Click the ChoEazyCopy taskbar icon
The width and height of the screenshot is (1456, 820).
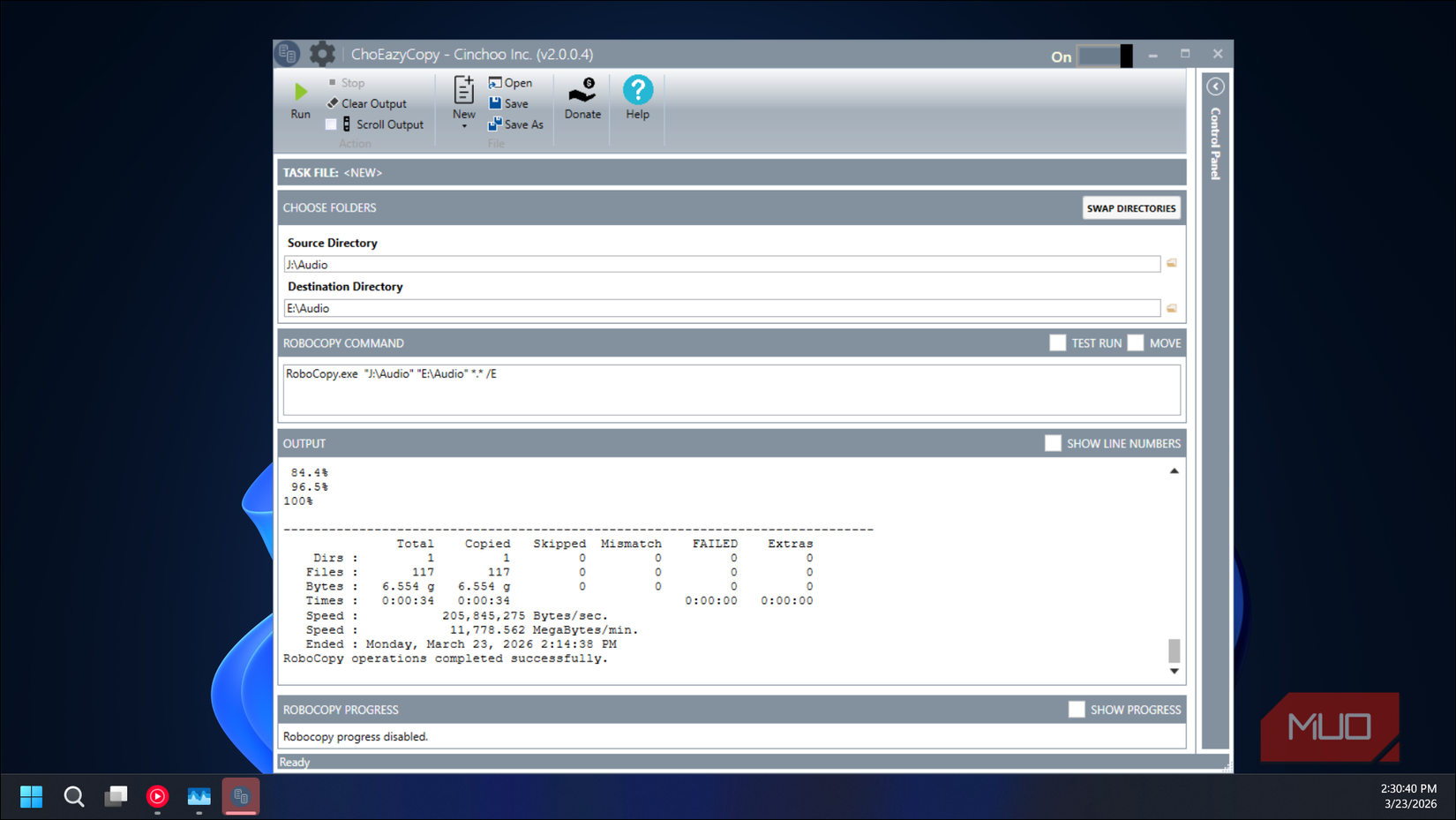[241, 797]
